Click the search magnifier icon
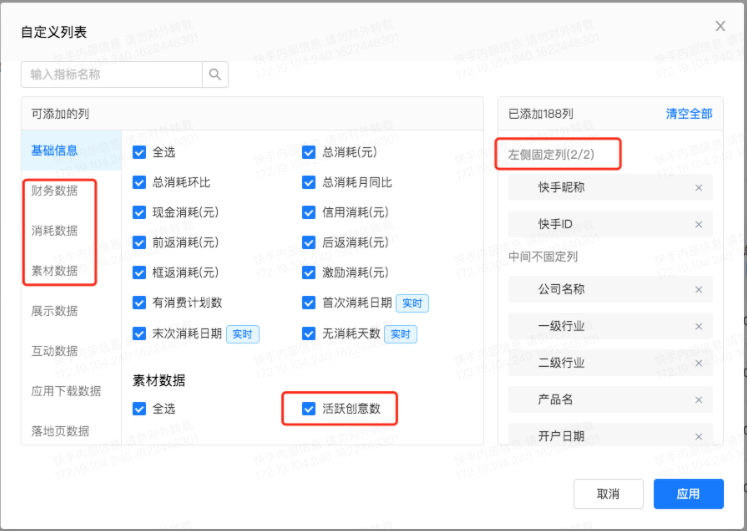Image resolution: width=747 pixels, height=531 pixels. pyautogui.click(x=215, y=74)
